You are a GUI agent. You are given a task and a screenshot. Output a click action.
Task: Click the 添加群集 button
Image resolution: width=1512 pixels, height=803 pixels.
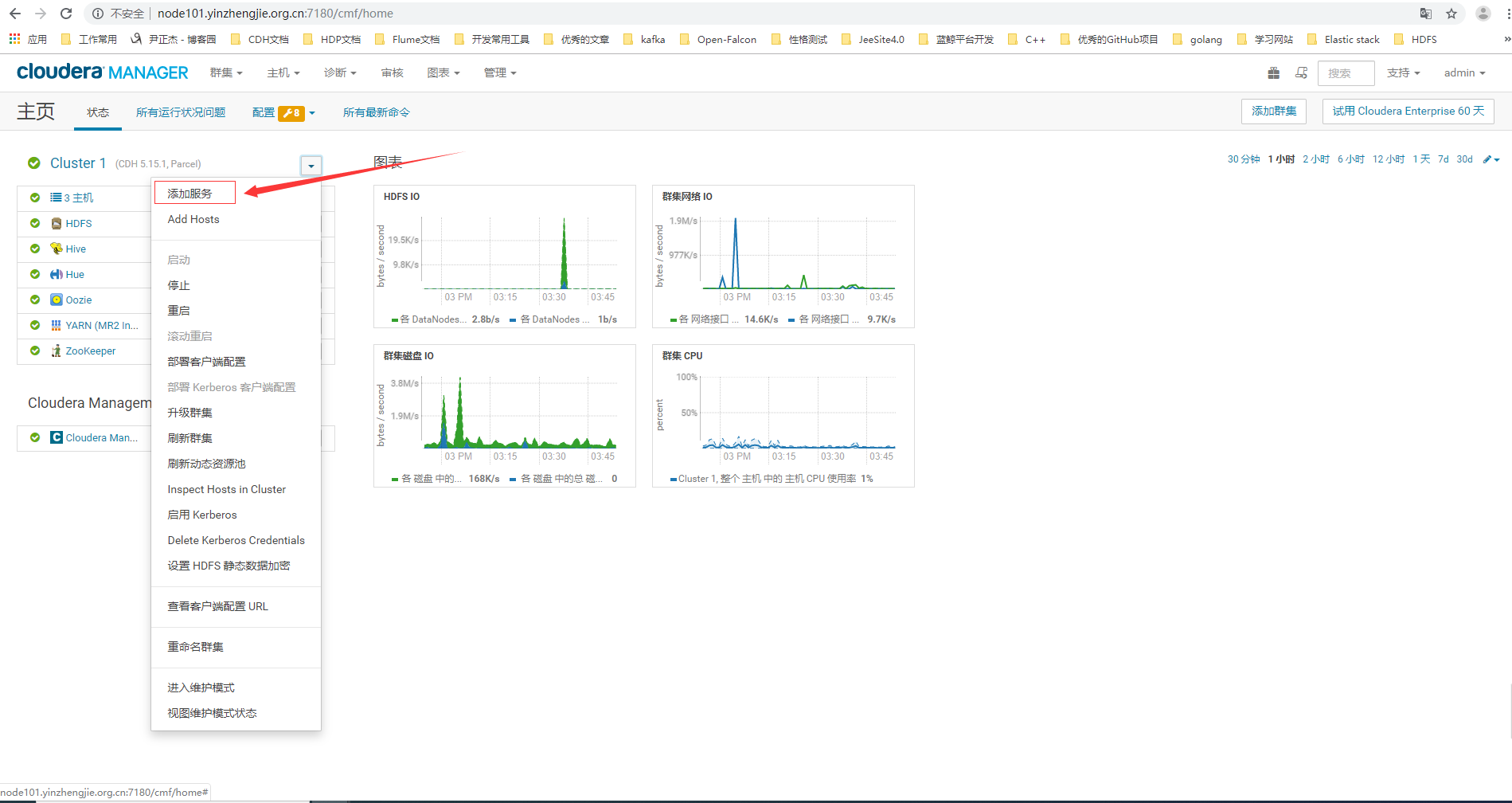coord(1274,112)
